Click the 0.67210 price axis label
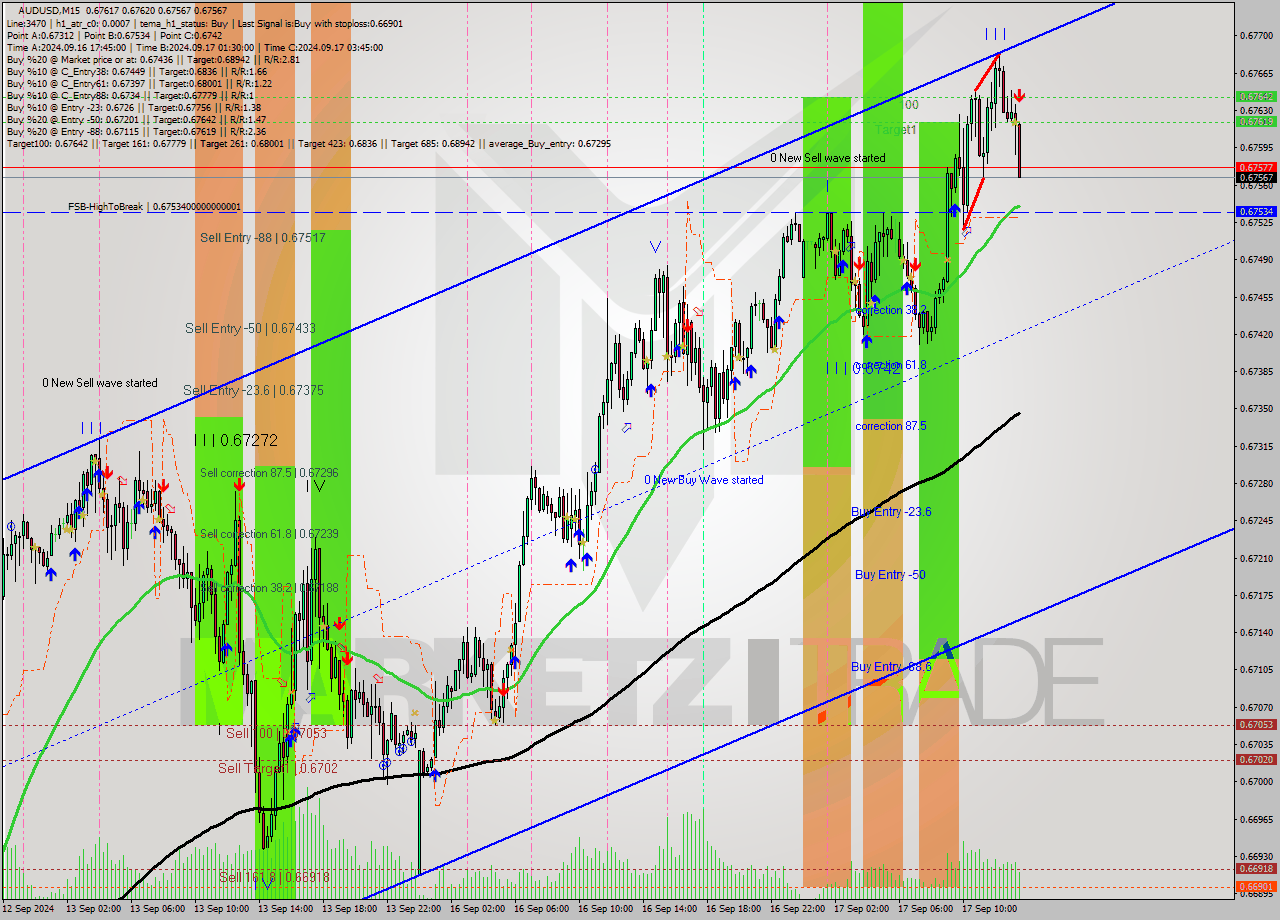The width and height of the screenshot is (1280, 920). pos(1256,558)
